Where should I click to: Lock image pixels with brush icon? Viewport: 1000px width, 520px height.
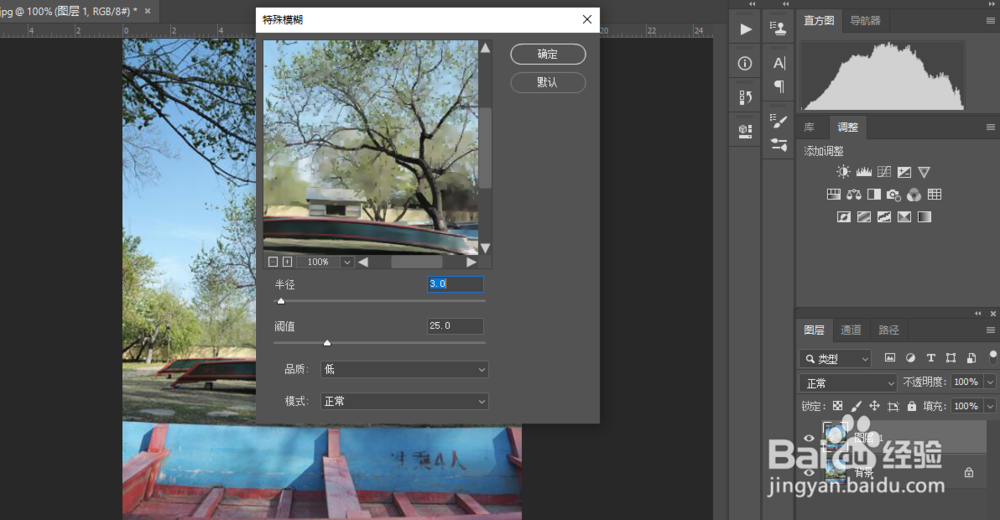click(857, 406)
